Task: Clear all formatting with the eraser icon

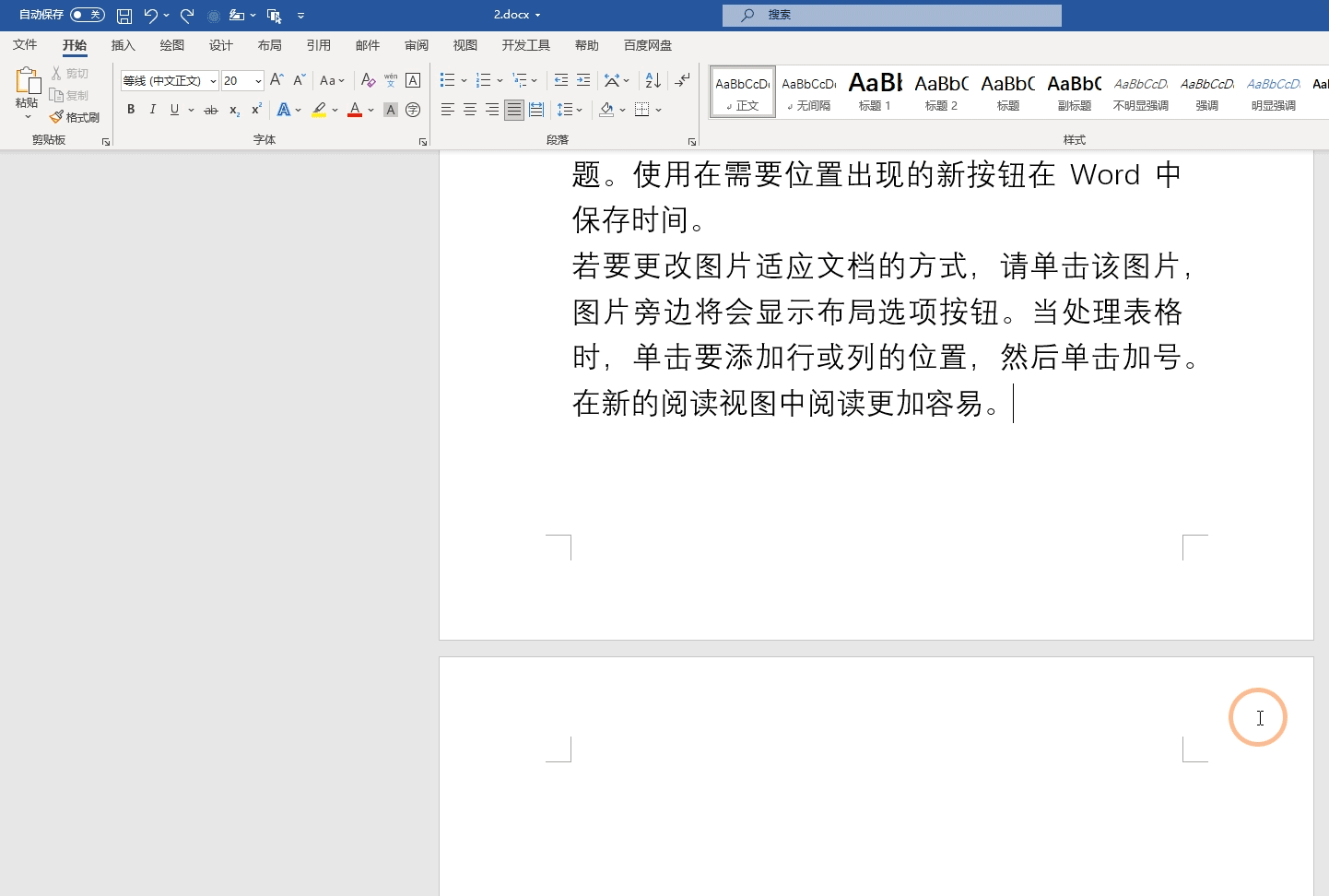Action: [368, 80]
